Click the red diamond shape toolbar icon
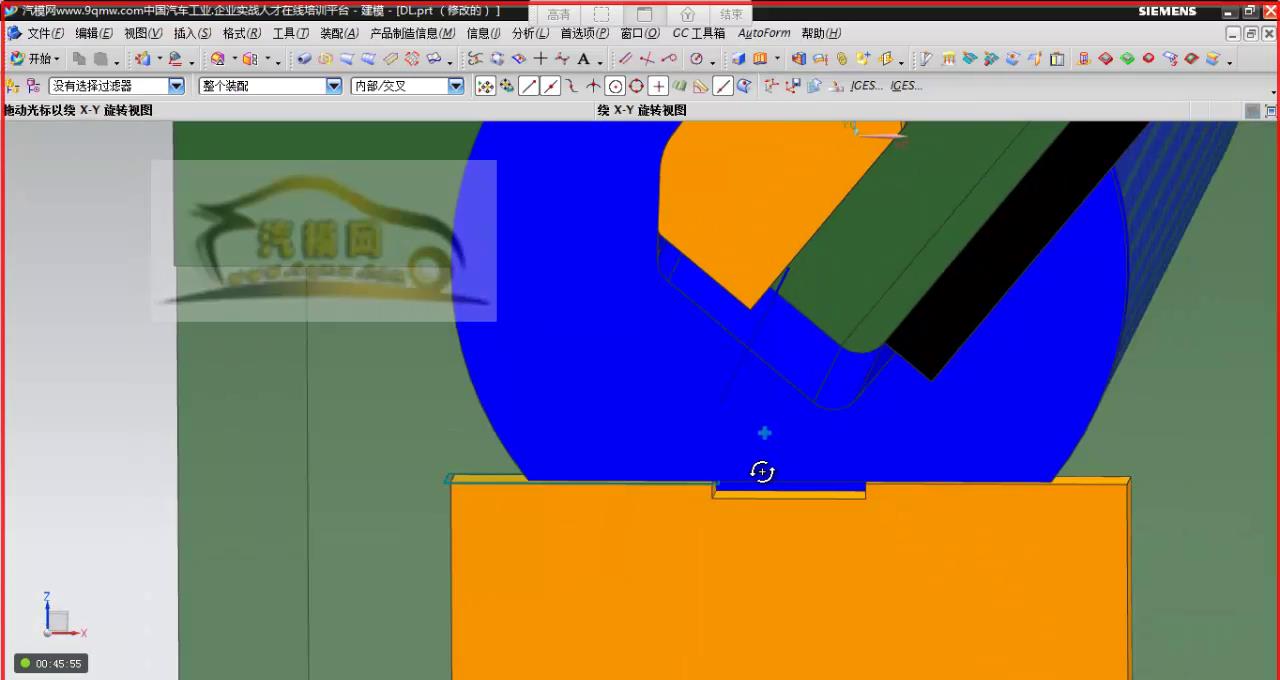Viewport: 1280px width, 680px height. pos(1105,59)
